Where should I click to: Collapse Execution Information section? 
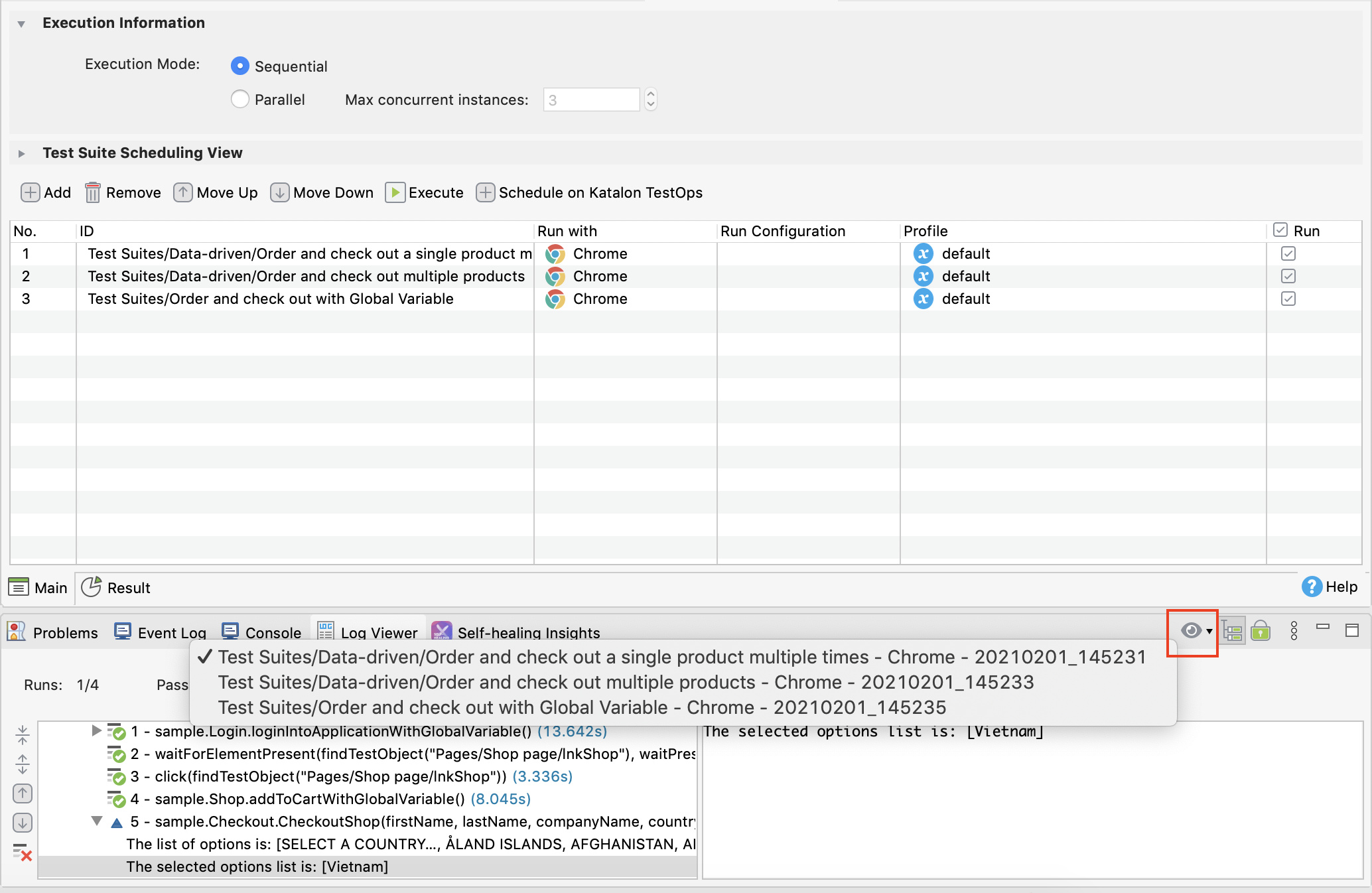click(x=22, y=24)
